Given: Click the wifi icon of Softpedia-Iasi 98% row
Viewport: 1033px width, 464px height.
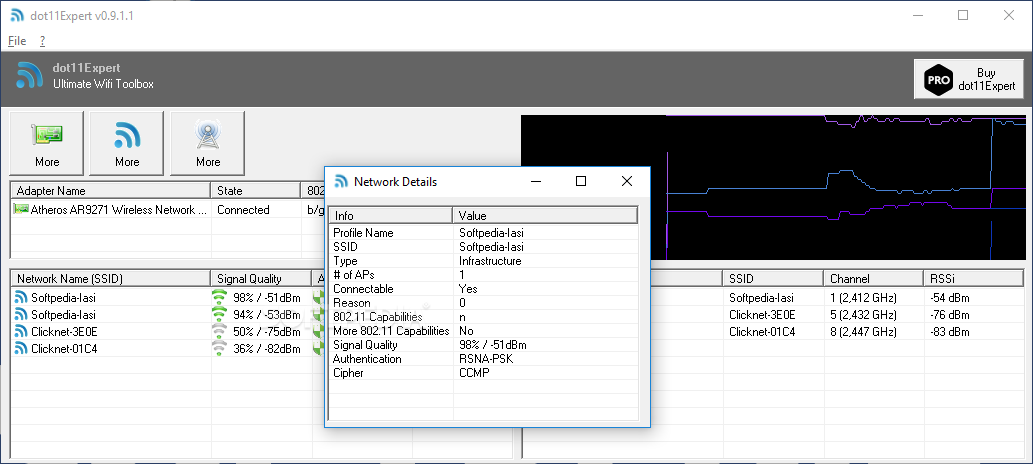Looking at the screenshot, I should coord(22,298).
